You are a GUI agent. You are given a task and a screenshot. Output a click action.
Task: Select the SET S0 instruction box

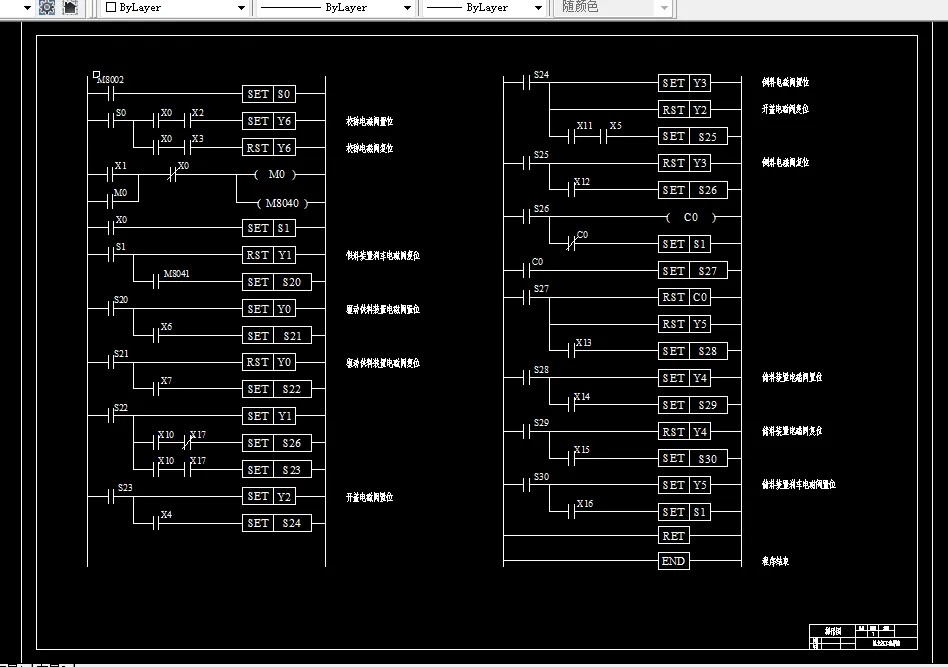269,94
